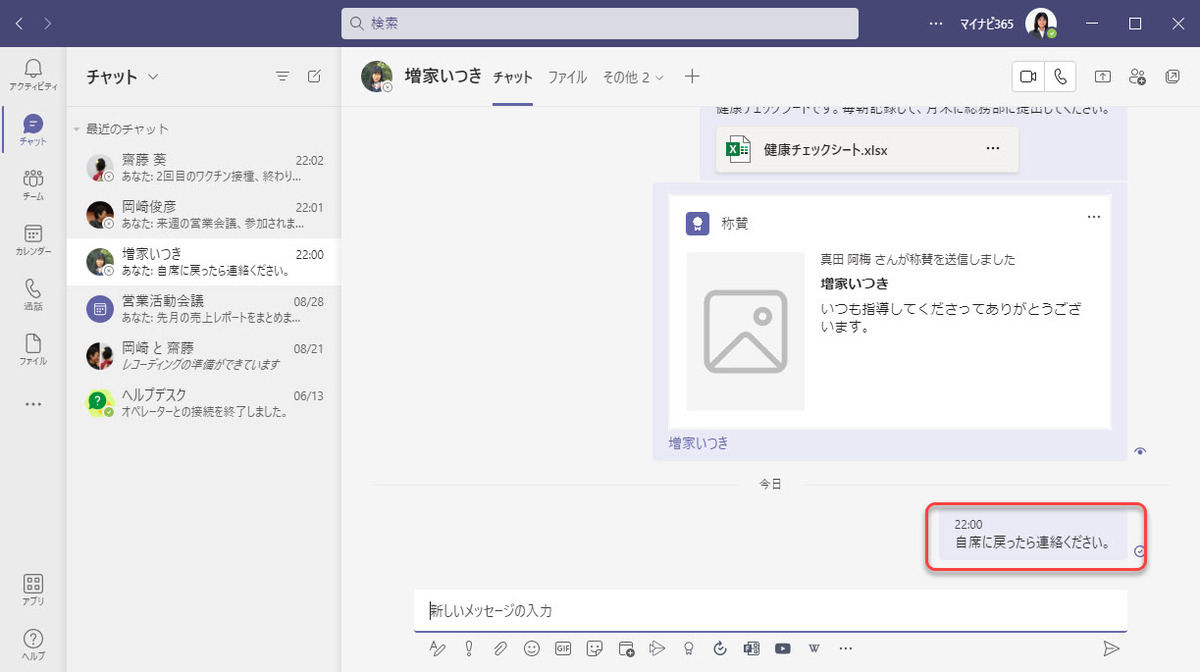
Task: Open the Approvals icon in compose toolbar
Action: pyautogui.click(x=720, y=648)
